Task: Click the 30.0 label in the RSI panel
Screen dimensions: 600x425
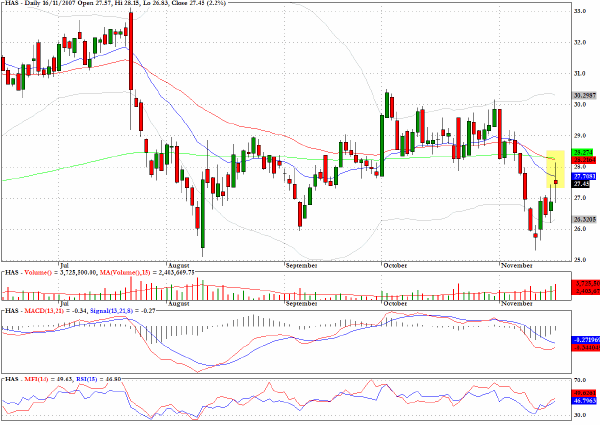Action: coord(580,415)
